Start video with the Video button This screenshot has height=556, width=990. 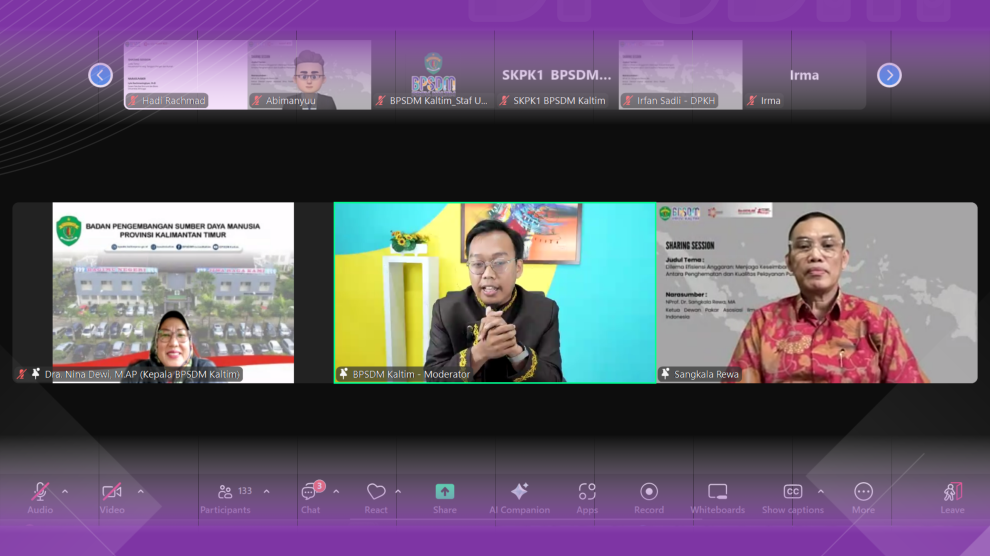112,497
